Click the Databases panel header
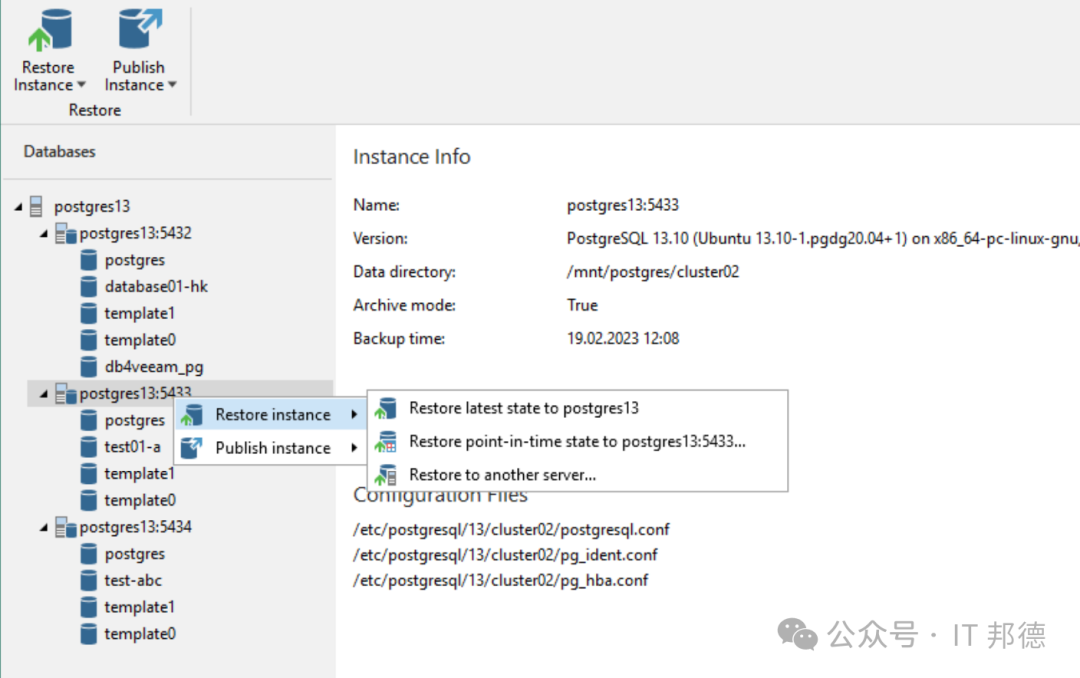The height and width of the screenshot is (678, 1080). click(59, 152)
